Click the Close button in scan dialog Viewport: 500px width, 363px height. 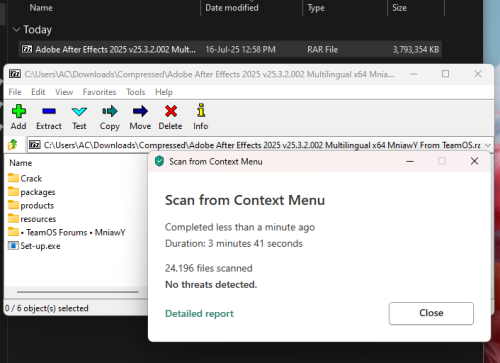[431, 313]
